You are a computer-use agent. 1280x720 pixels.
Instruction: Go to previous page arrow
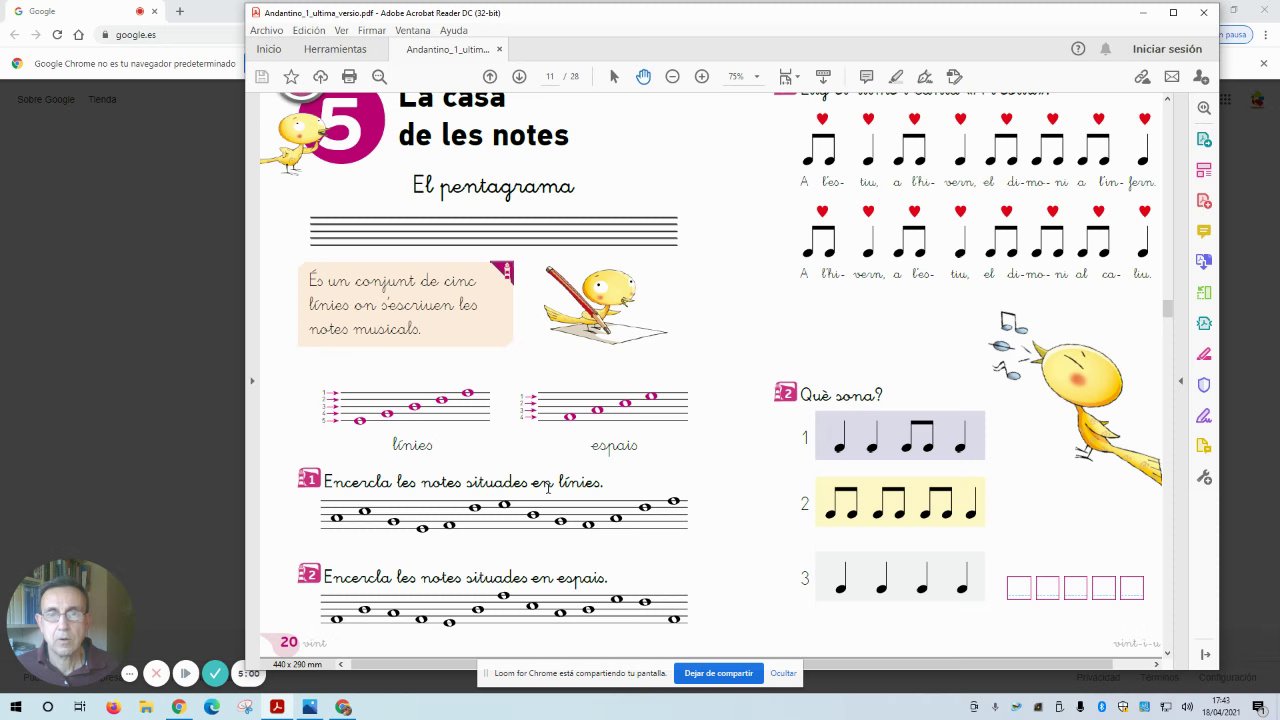click(490, 77)
